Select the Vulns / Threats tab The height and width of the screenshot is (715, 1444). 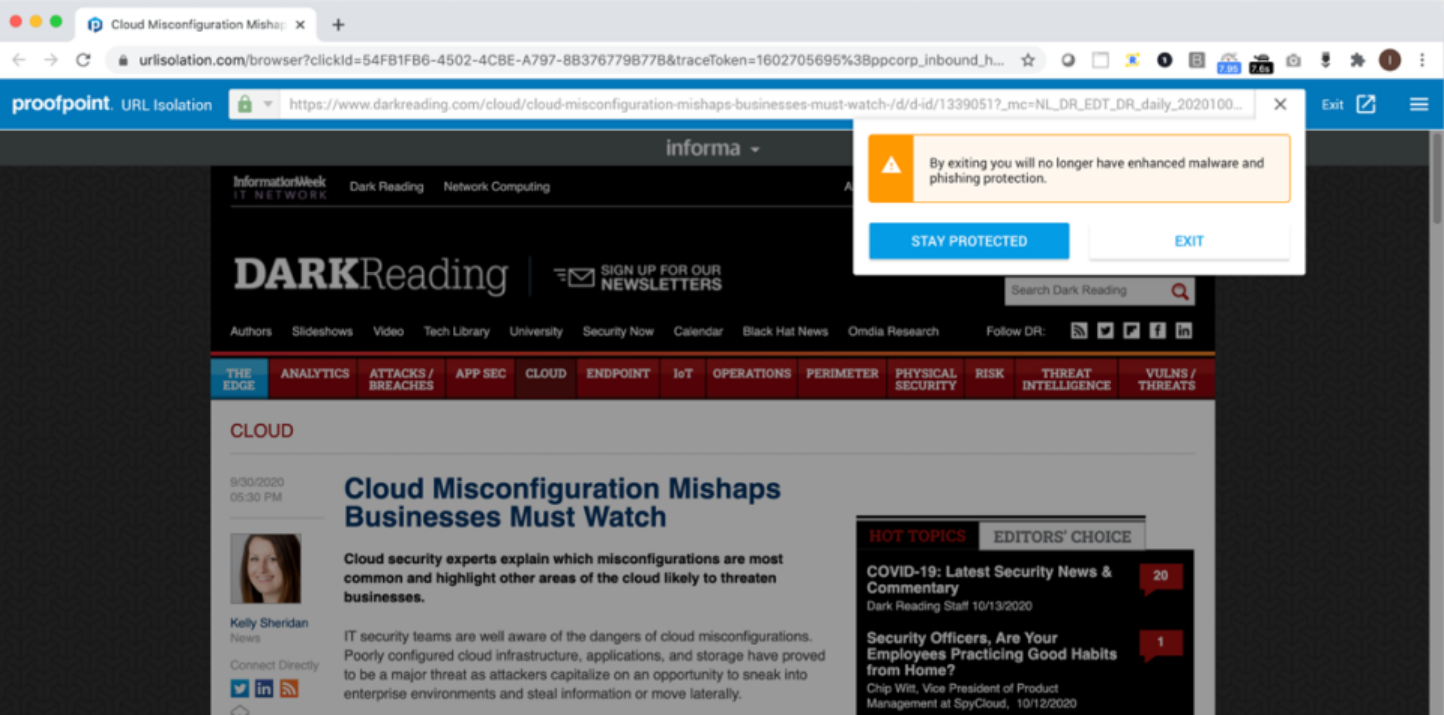[x=1166, y=379]
